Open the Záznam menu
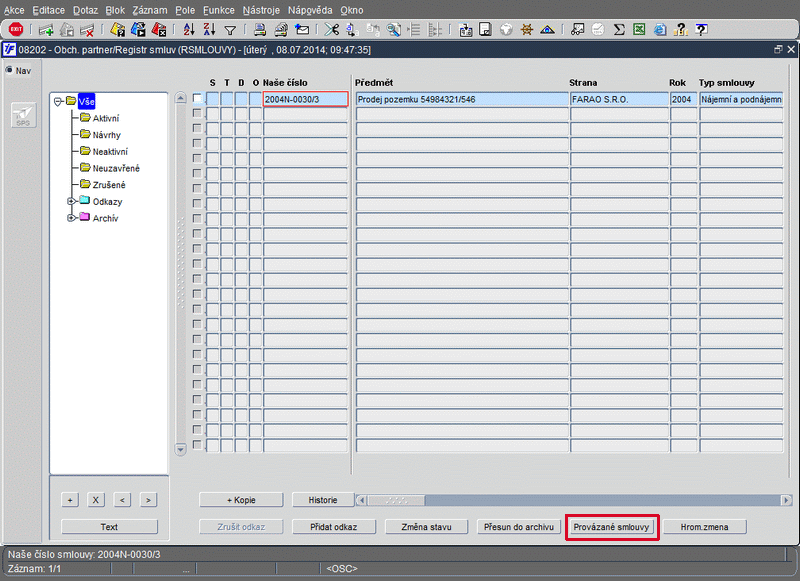 click(149, 10)
